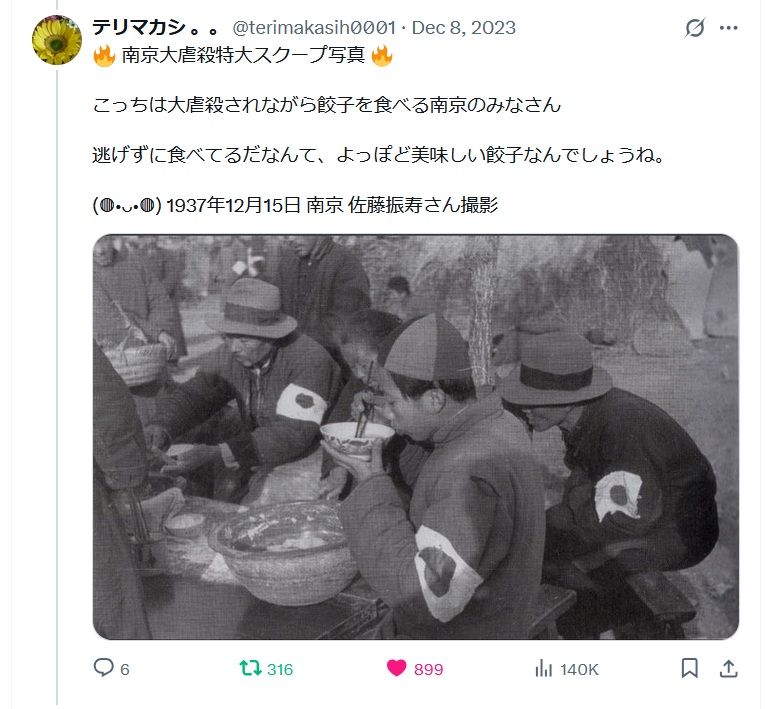765x709 pixels.
Task: Click the tweet headline 南京大虐殺特大スクープ写真
Action: tap(243, 55)
